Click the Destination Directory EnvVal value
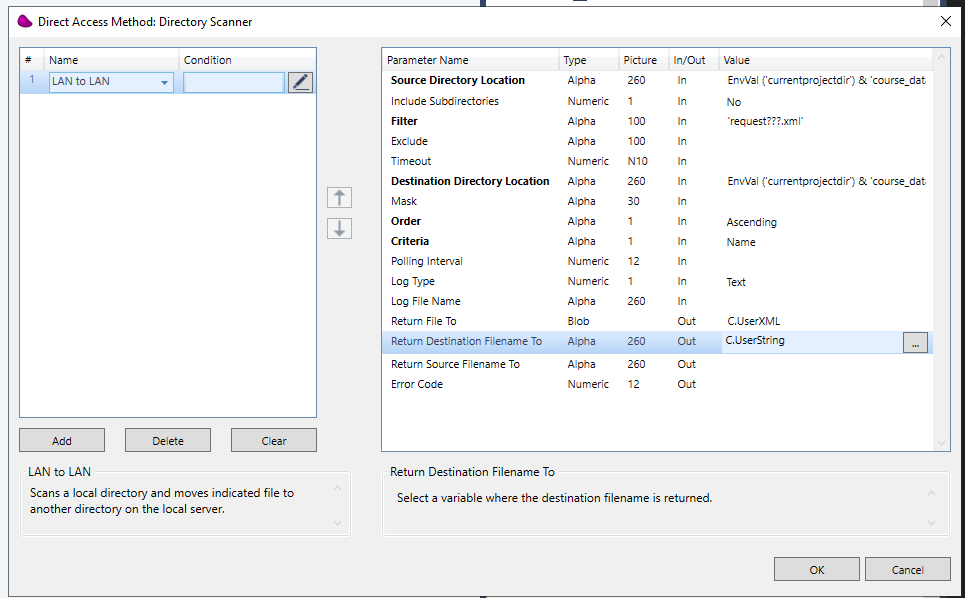965x598 pixels. coord(826,181)
